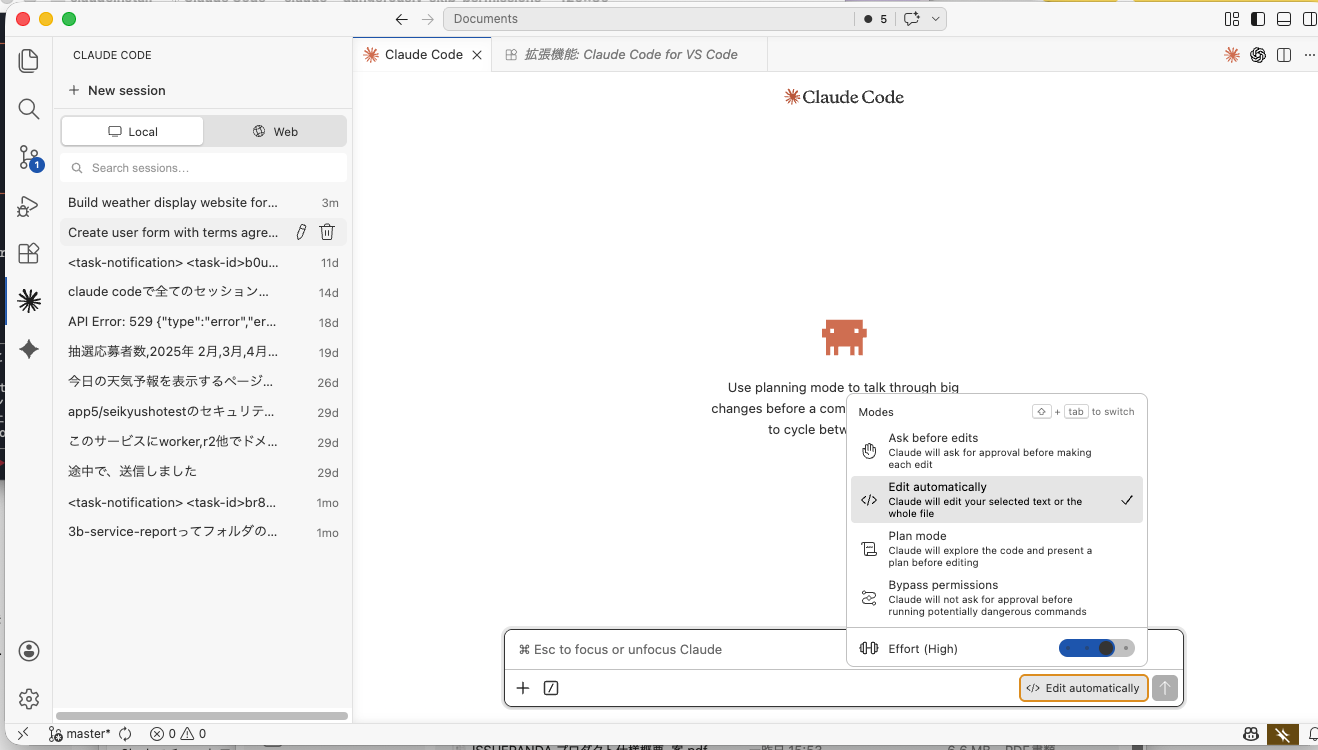This screenshot has height=750, width=1318.
Task: Open the Manage gear menu
Action: pos(29,698)
